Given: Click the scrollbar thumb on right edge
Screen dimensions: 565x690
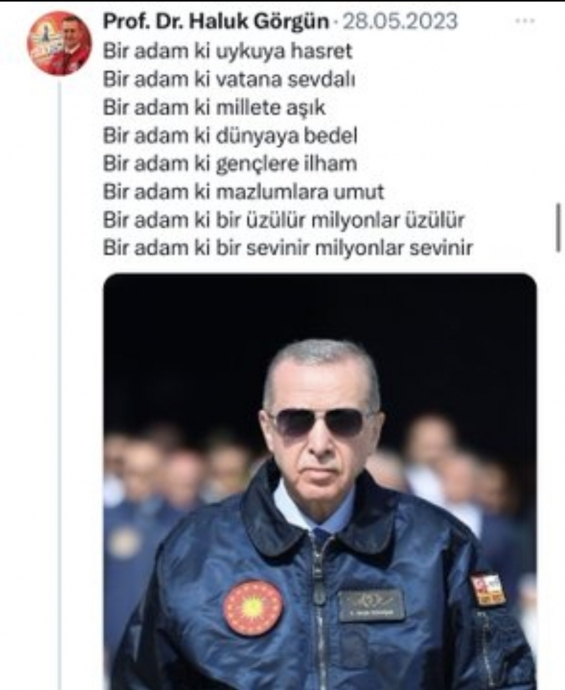Looking at the screenshot, I should tap(559, 227).
